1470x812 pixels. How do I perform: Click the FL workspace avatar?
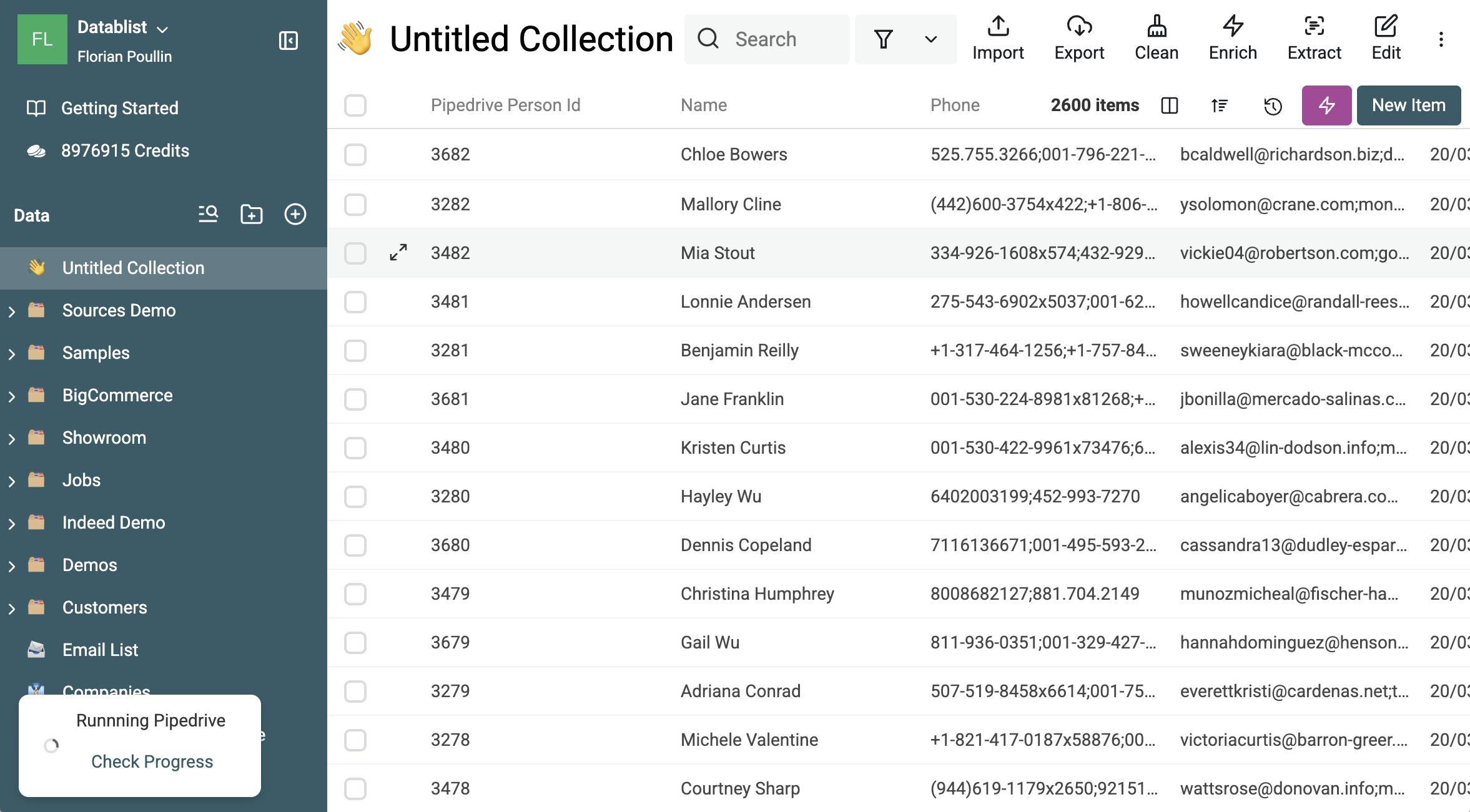point(42,39)
